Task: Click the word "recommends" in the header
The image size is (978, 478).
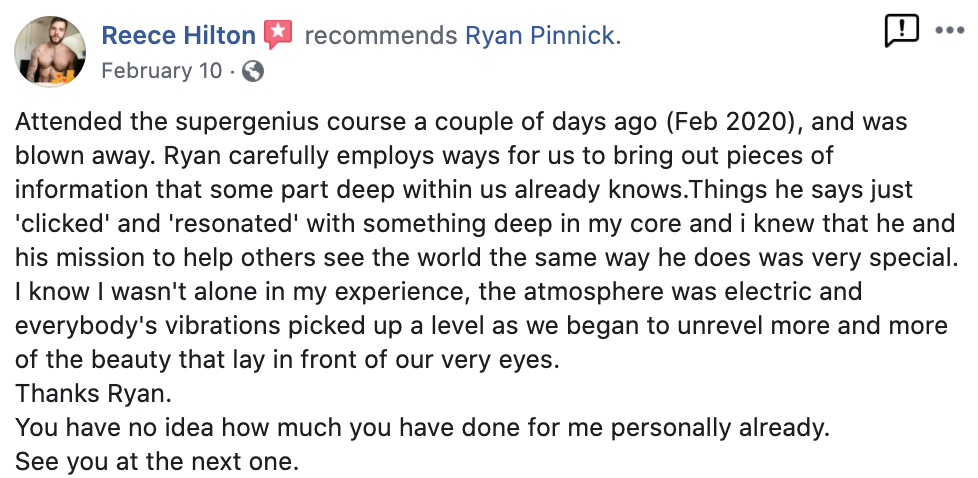Action: click(x=381, y=36)
